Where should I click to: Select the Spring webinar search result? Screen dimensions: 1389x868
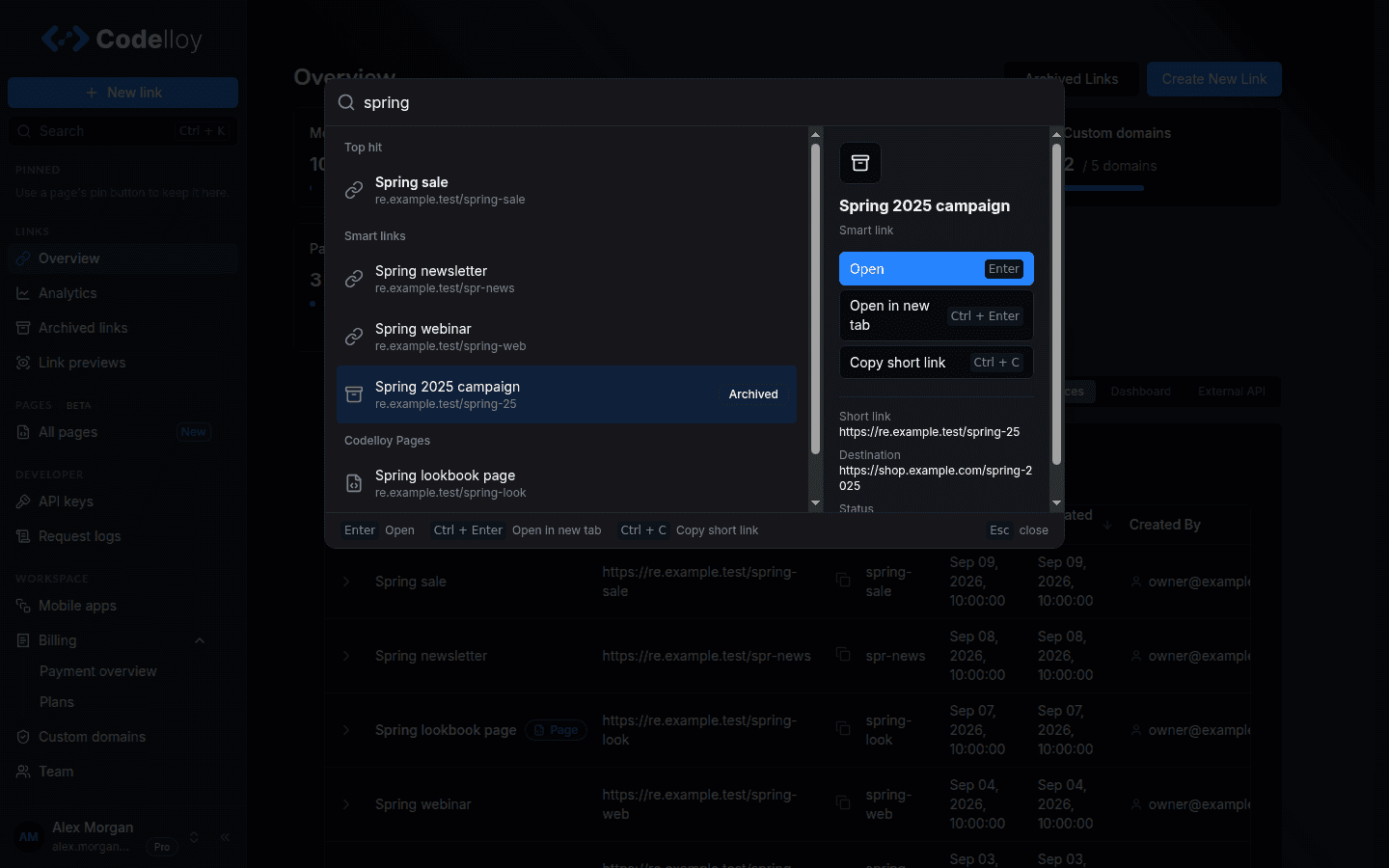(x=566, y=337)
